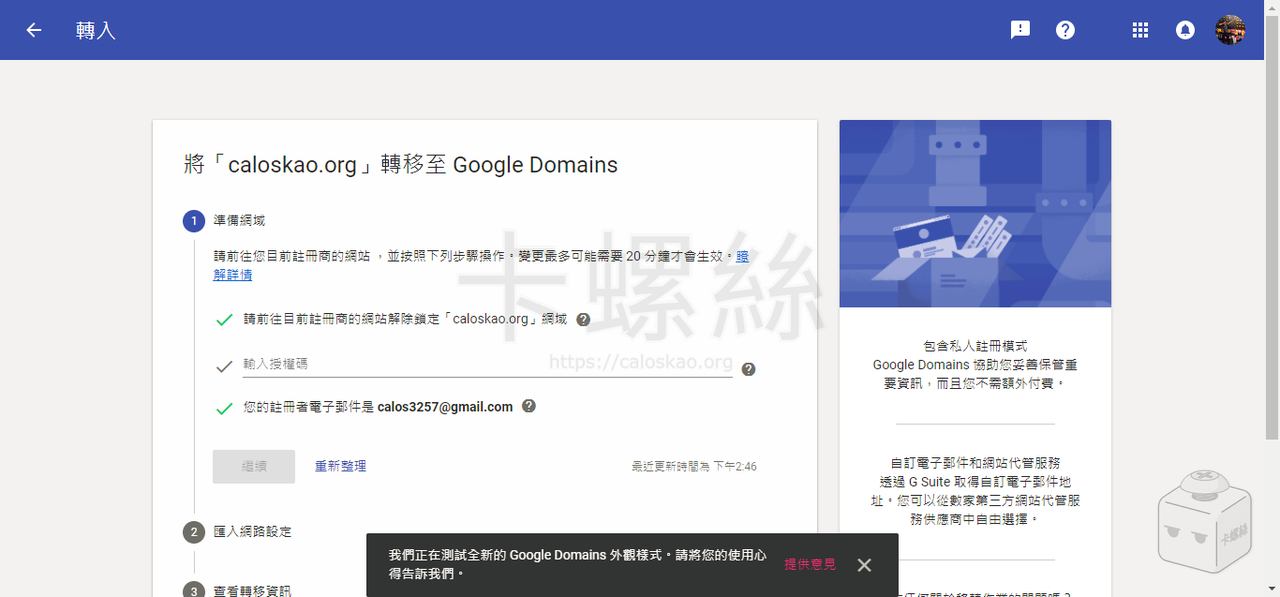Click the check mark beside authorization code
1280x597 pixels.
pos(224,367)
